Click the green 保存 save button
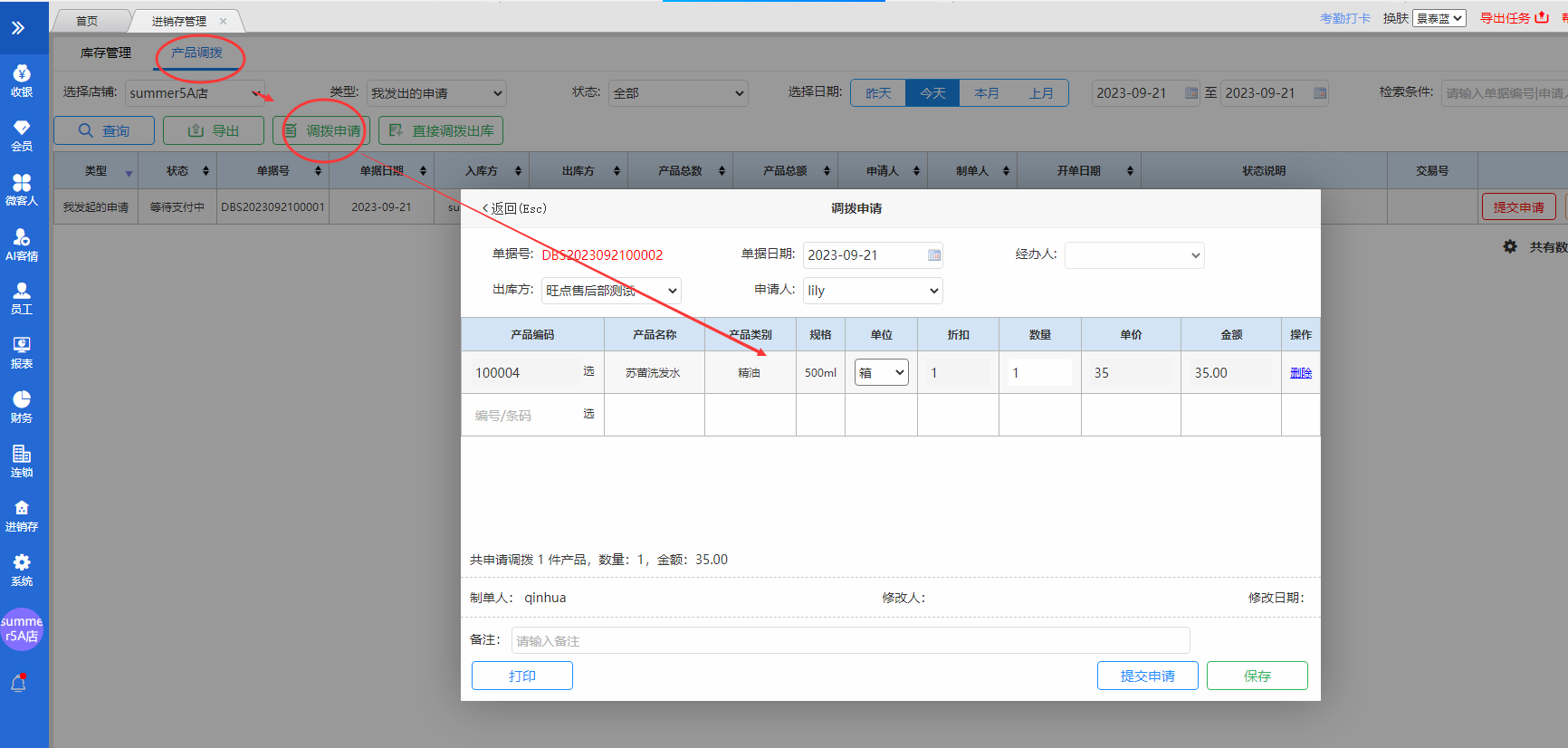The image size is (1568, 748). tap(1257, 676)
